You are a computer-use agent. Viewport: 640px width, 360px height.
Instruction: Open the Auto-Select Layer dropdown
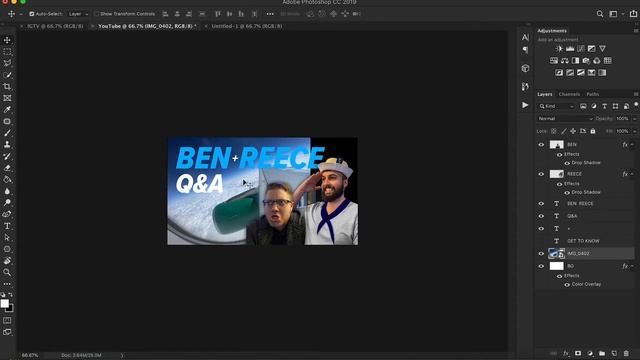(78, 14)
